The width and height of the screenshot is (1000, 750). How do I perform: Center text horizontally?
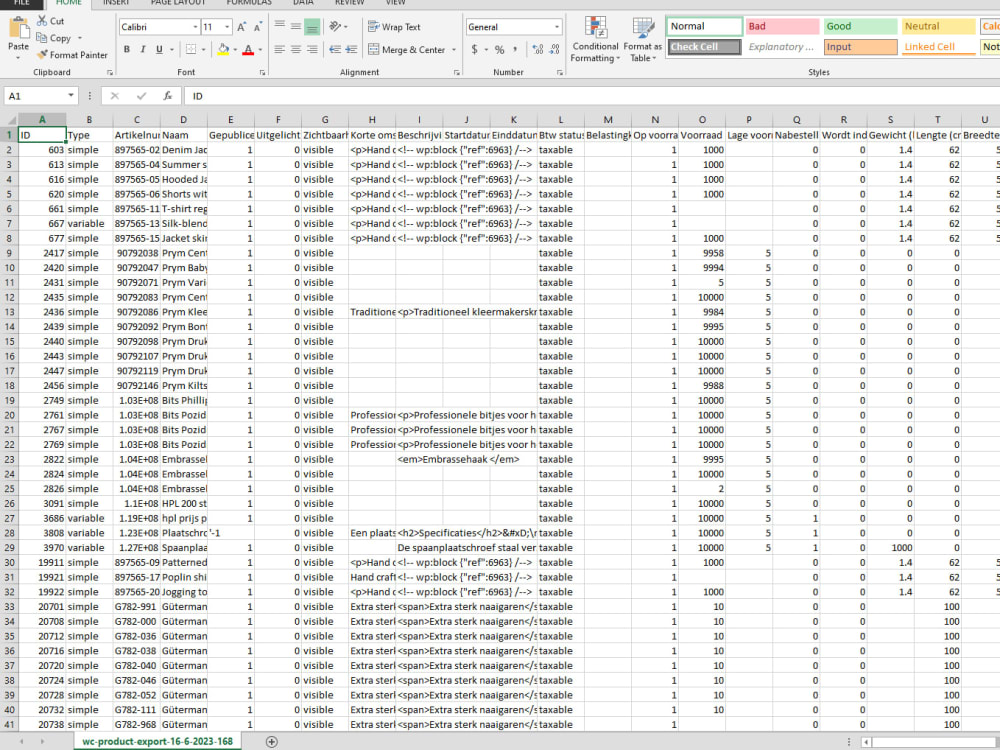click(x=296, y=49)
